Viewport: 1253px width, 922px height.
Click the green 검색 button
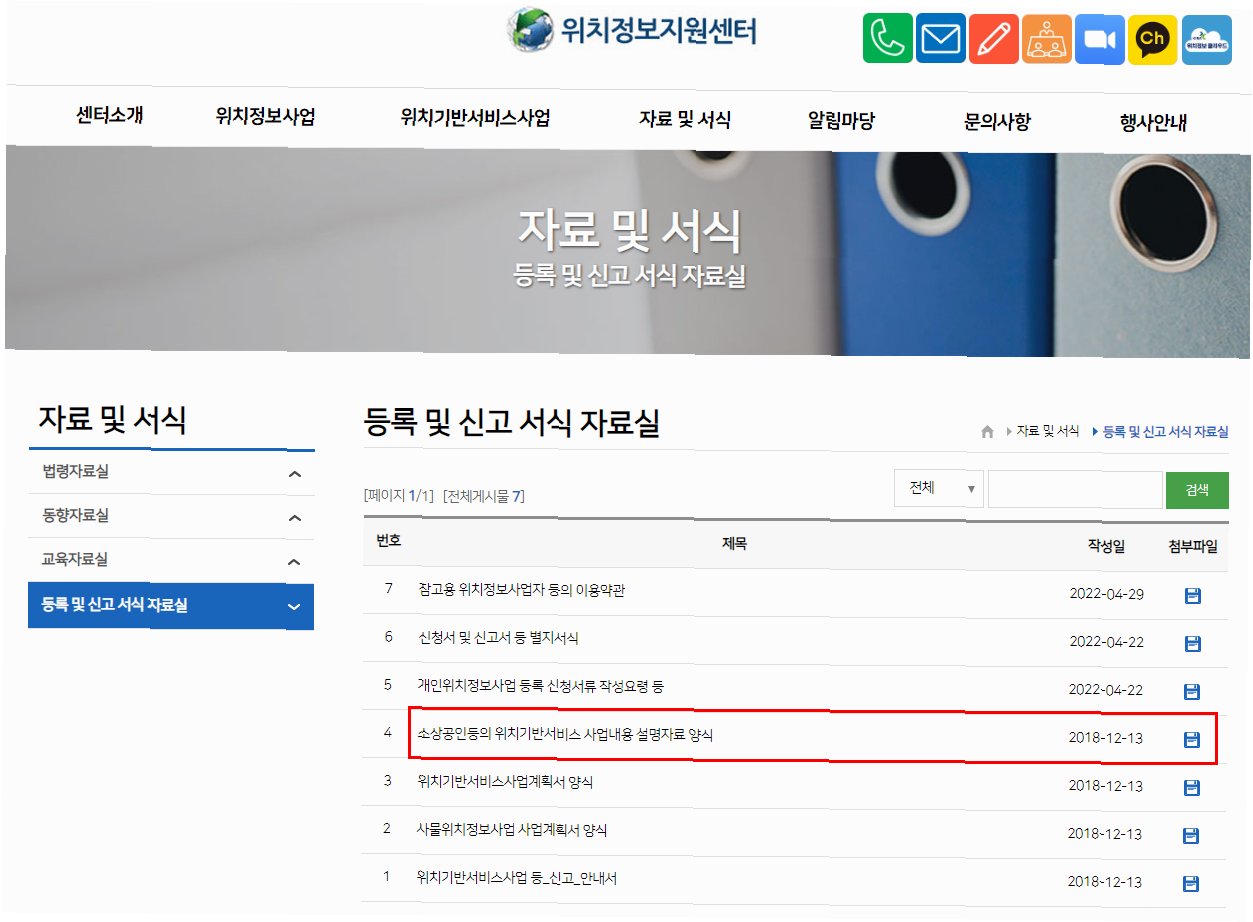click(x=1197, y=490)
